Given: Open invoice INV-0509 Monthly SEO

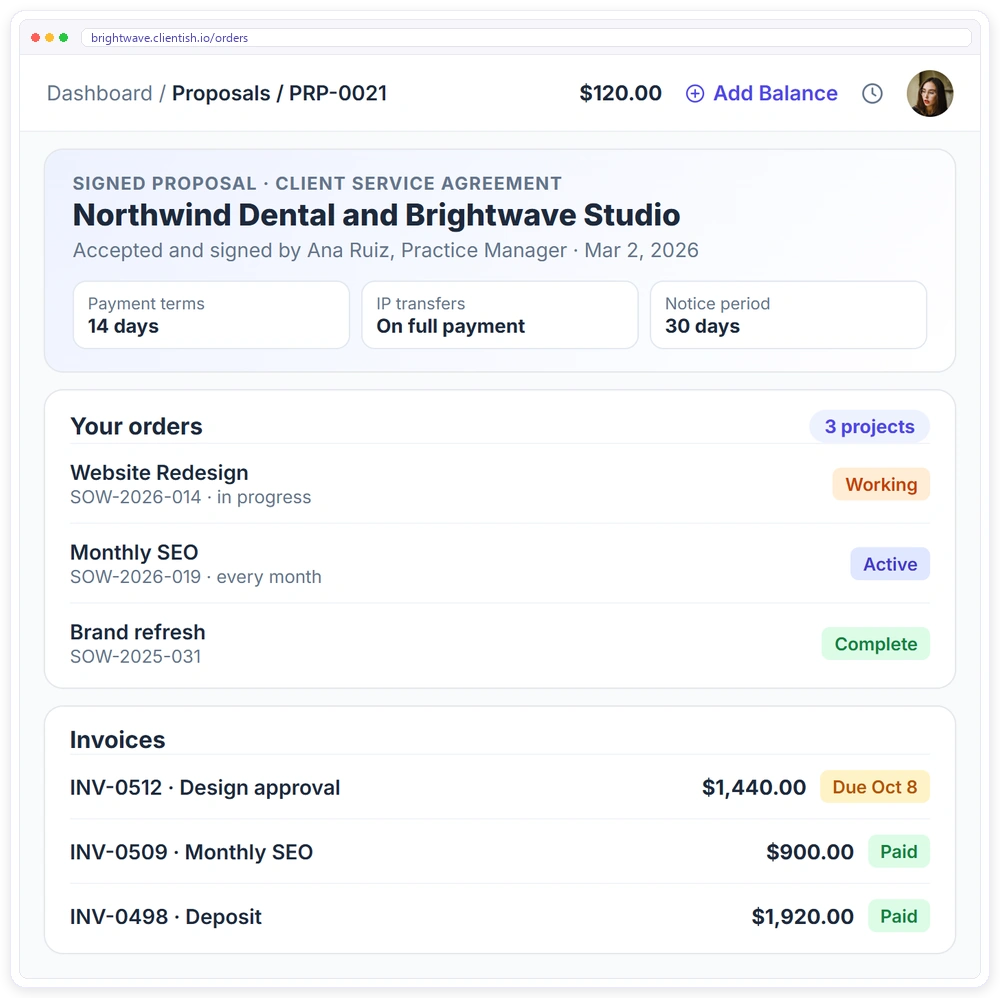Looking at the screenshot, I should pos(499,852).
